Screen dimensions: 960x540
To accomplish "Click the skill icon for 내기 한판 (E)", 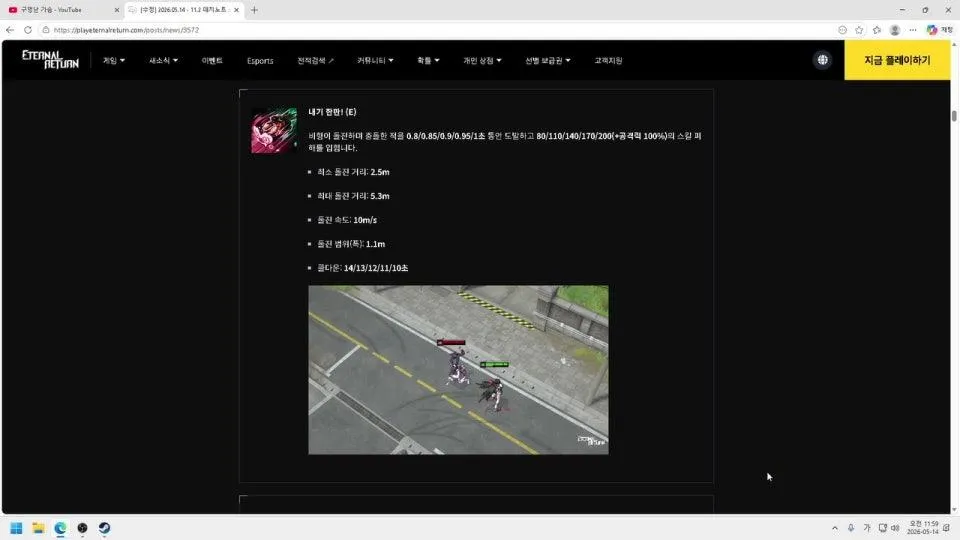I will (274, 130).
